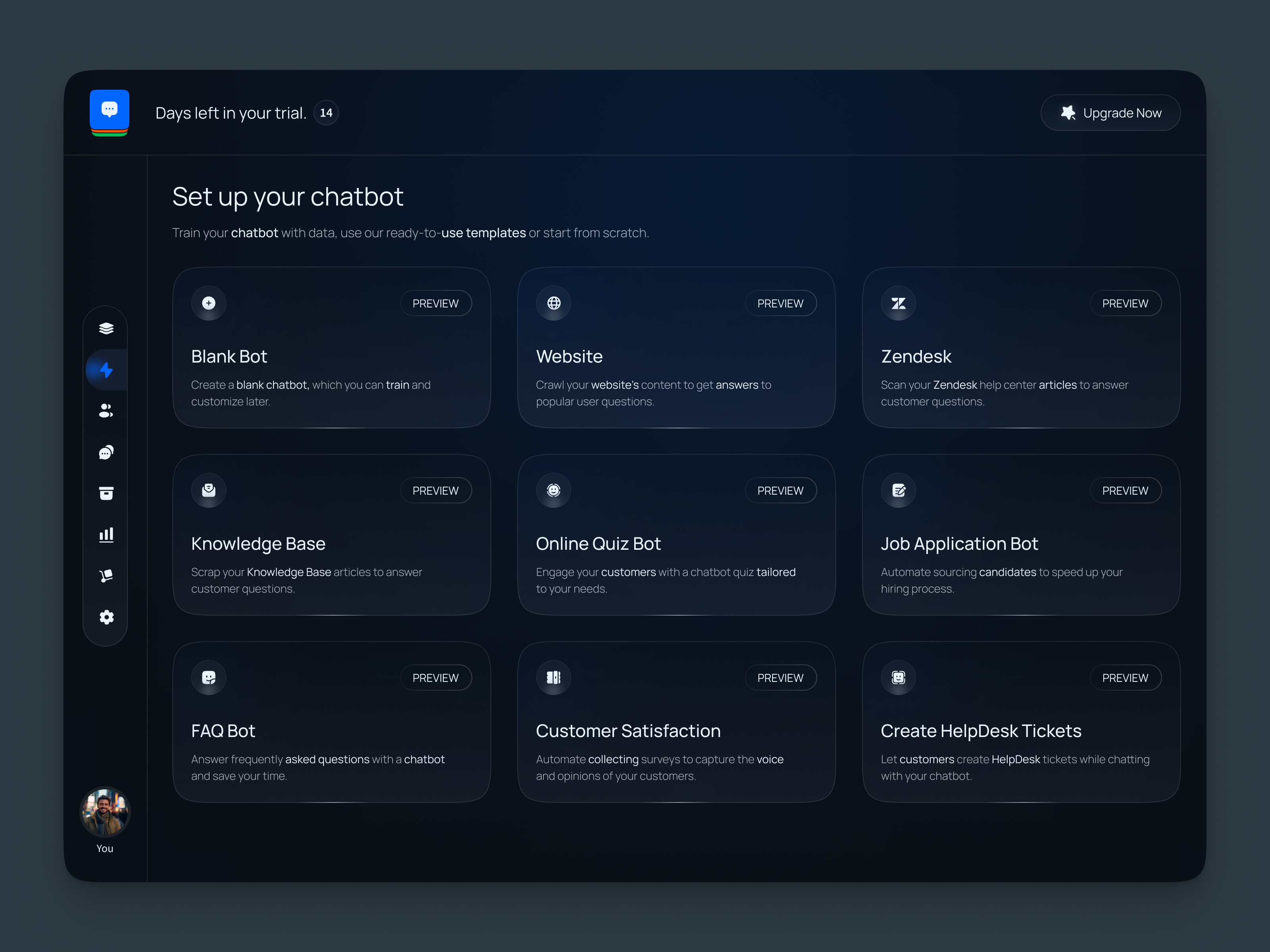
Task: Click the Online Quiz Bot smiley icon
Action: click(x=554, y=490)
